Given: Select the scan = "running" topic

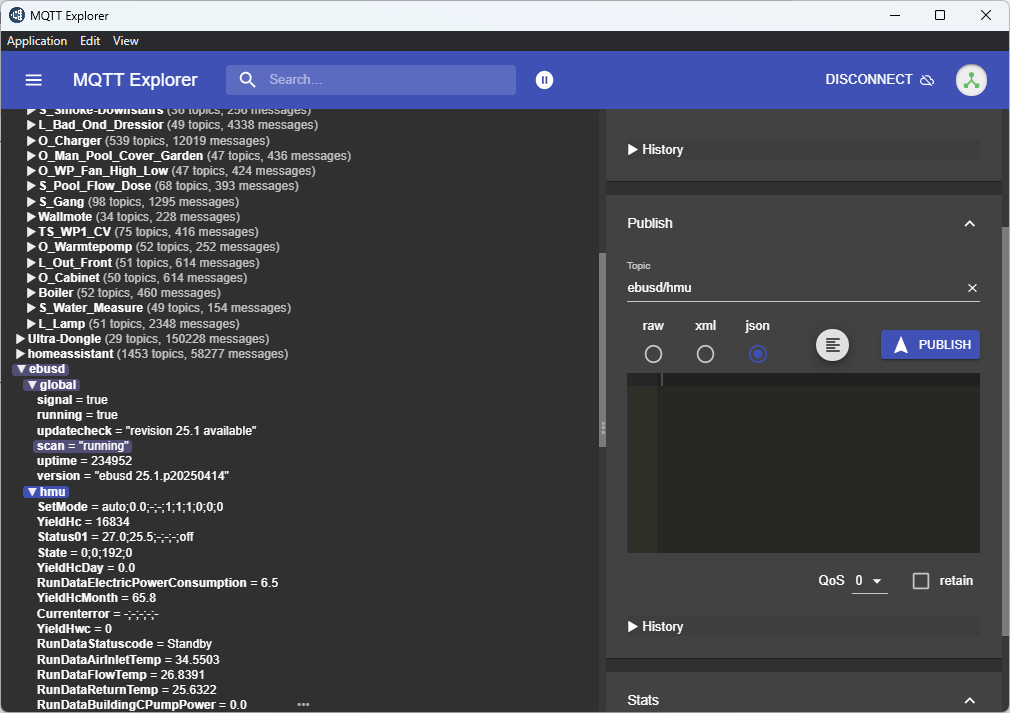Looking at the screenshot, I should point(83,446).
